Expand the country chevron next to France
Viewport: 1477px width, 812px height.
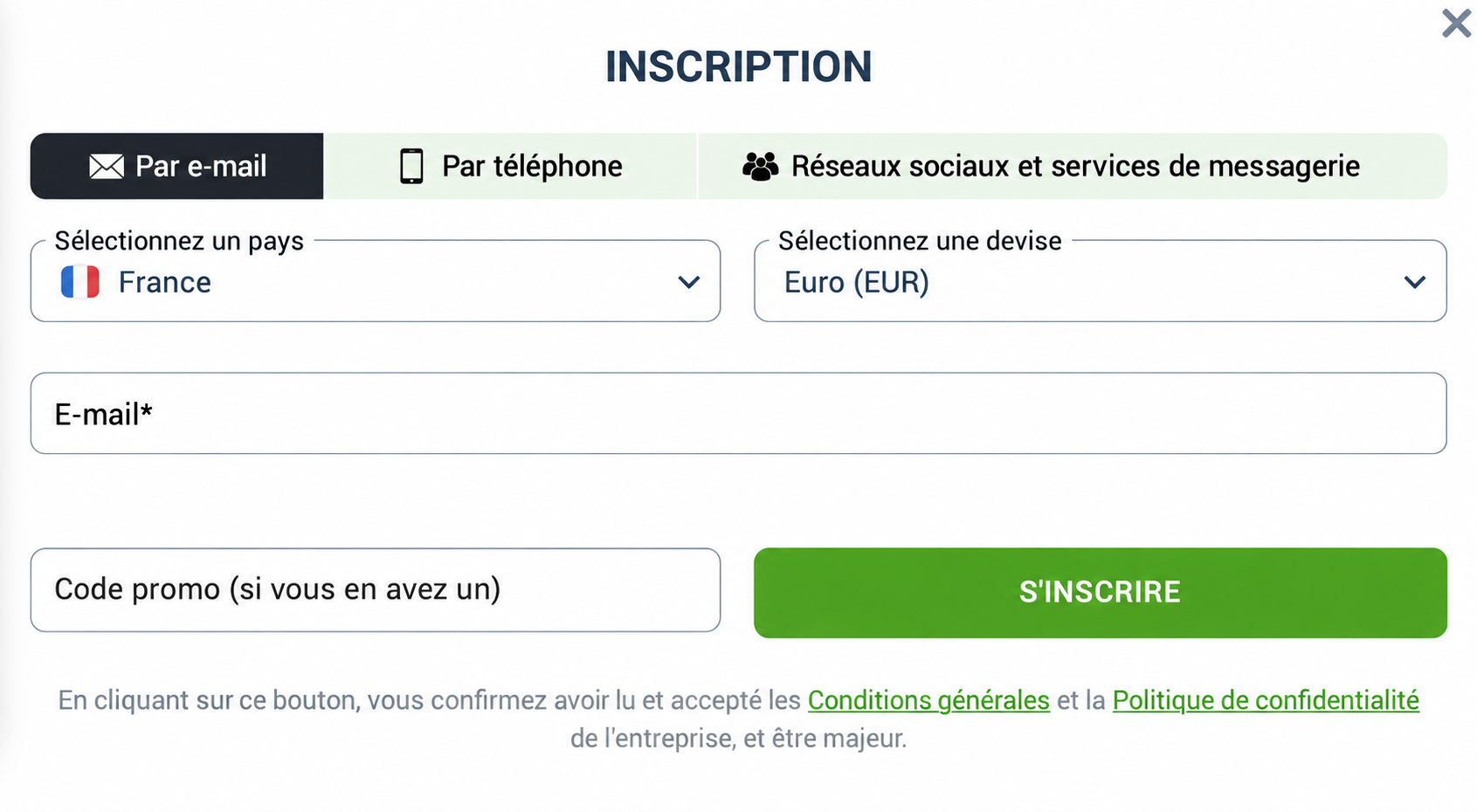[x=689, y=282]
